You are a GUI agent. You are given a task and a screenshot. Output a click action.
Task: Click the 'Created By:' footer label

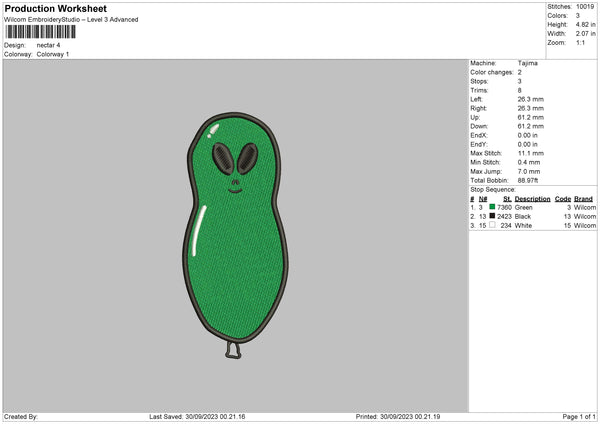click(x=21, y=417)
